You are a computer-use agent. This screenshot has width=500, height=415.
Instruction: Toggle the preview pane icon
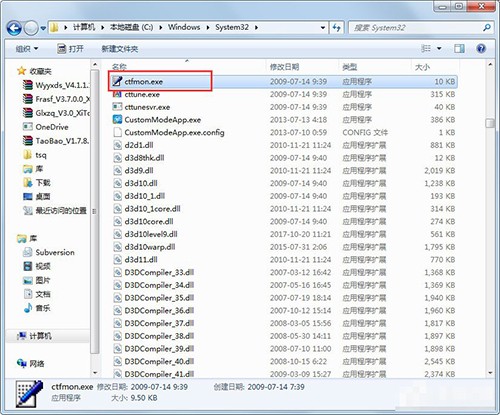[x=459, y=49]
